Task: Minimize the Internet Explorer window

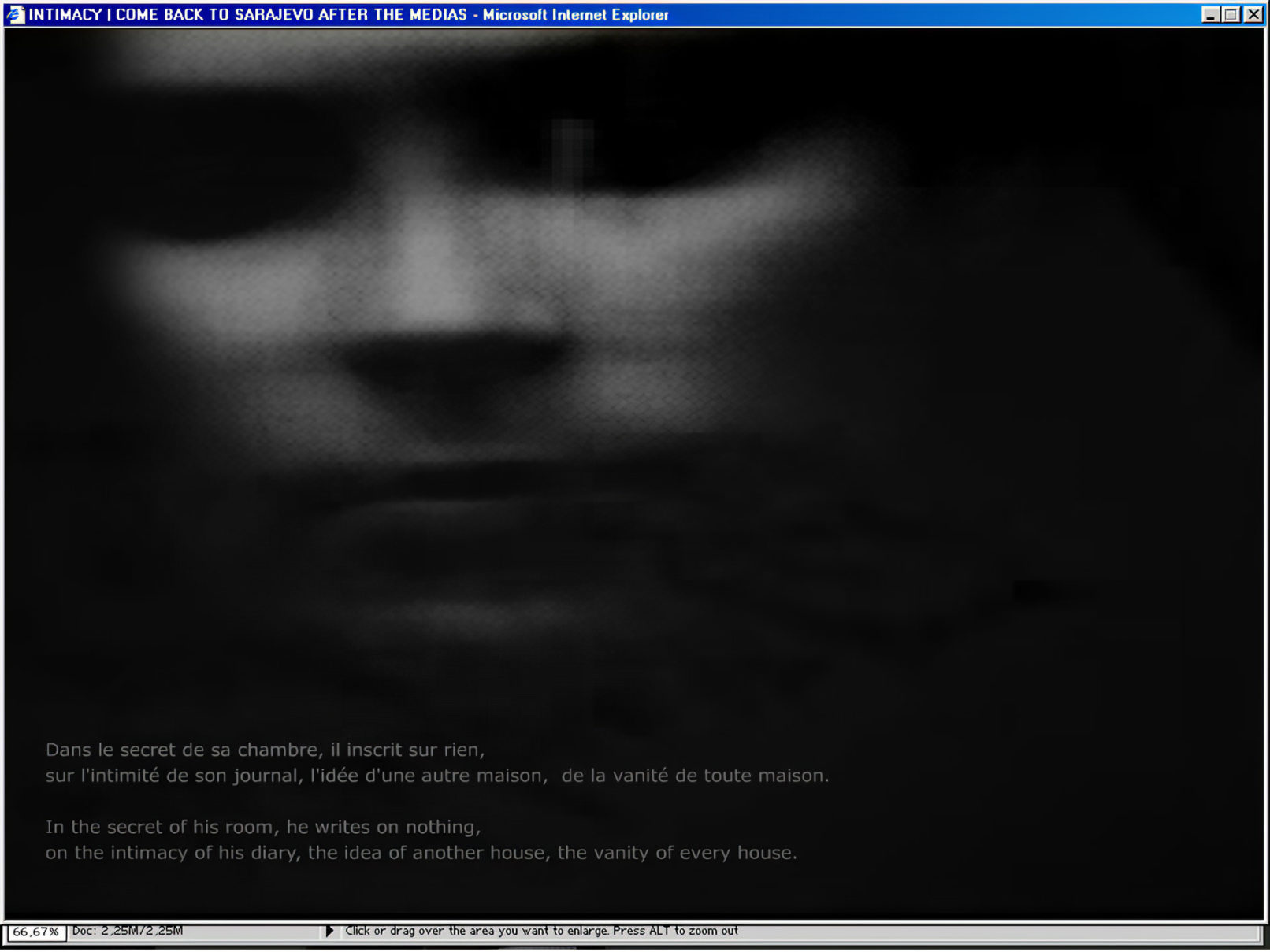Action: tap(1210, 14)
